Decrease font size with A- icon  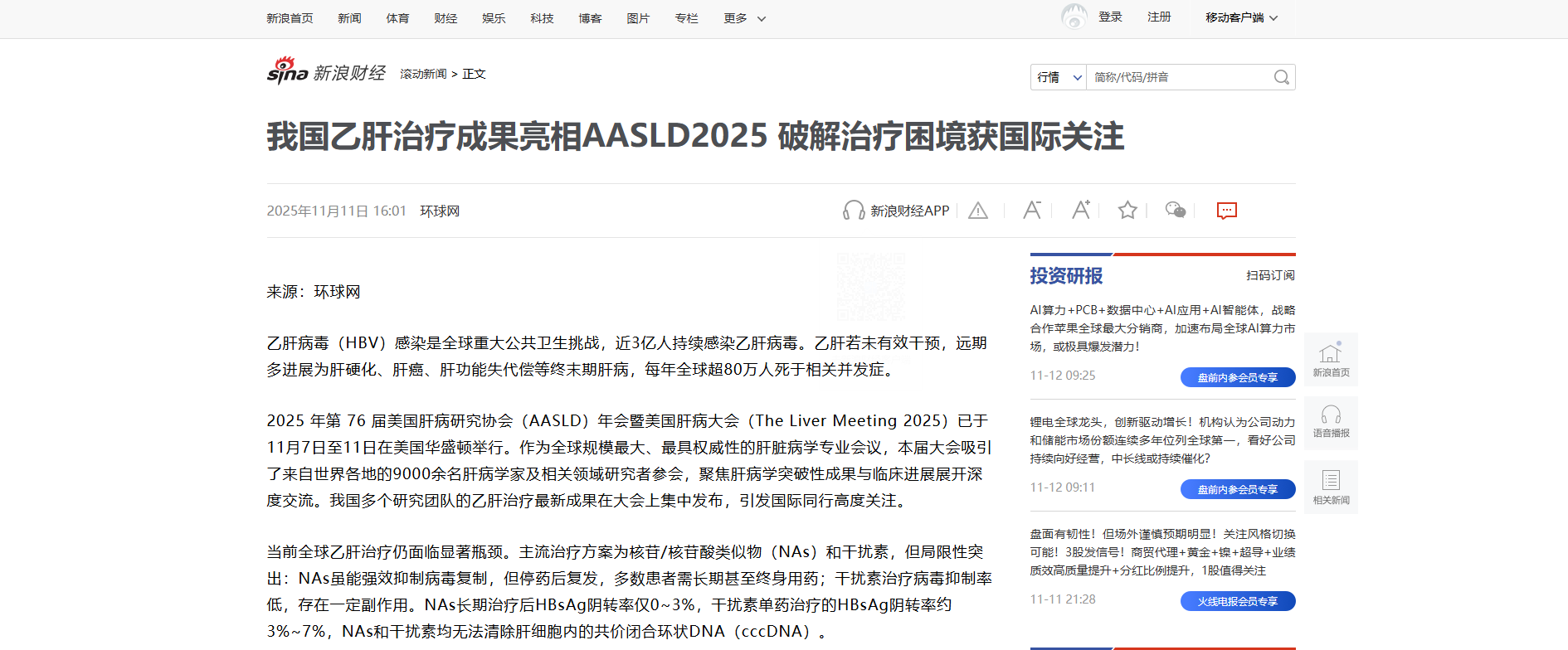pyautogui.click(x=1031, y=211)
